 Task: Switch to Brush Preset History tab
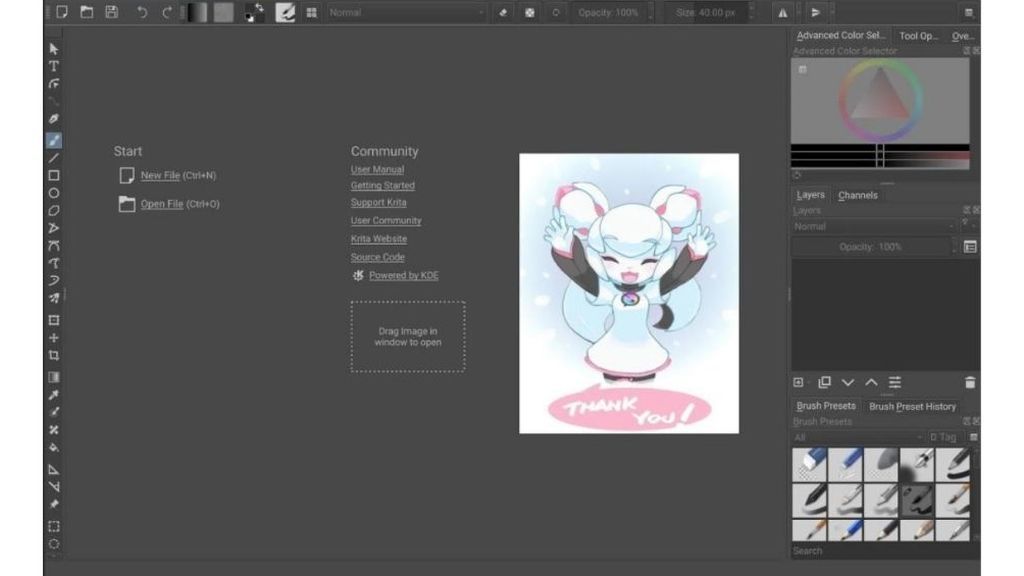click(912, 406)
